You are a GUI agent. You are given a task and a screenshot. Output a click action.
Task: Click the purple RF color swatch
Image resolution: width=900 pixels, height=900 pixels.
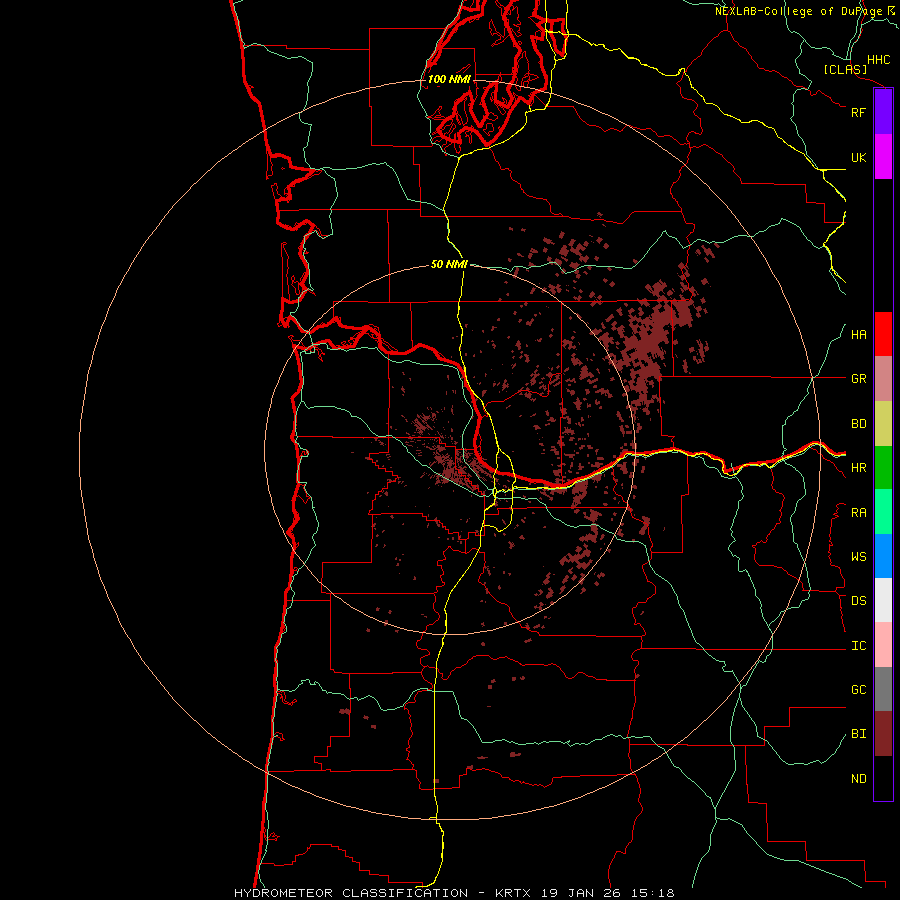883,112
